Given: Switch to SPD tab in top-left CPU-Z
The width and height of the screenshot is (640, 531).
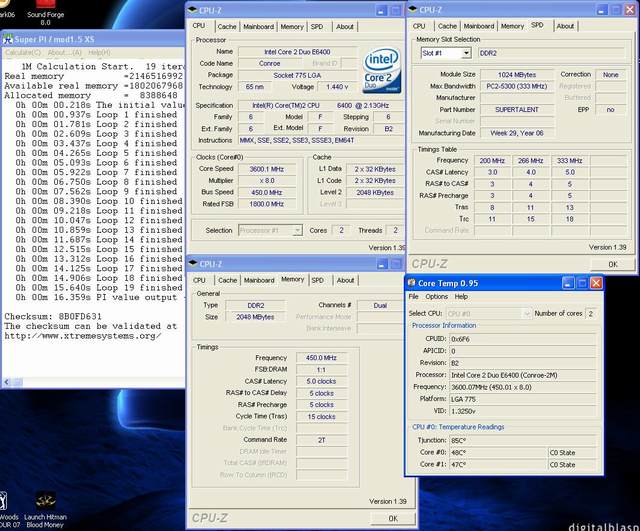Looking at the screenshot, I should (317, 27).
